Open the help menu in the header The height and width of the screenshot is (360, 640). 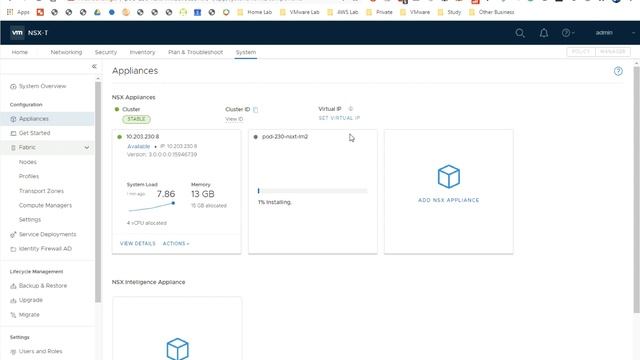coord(567,33)
